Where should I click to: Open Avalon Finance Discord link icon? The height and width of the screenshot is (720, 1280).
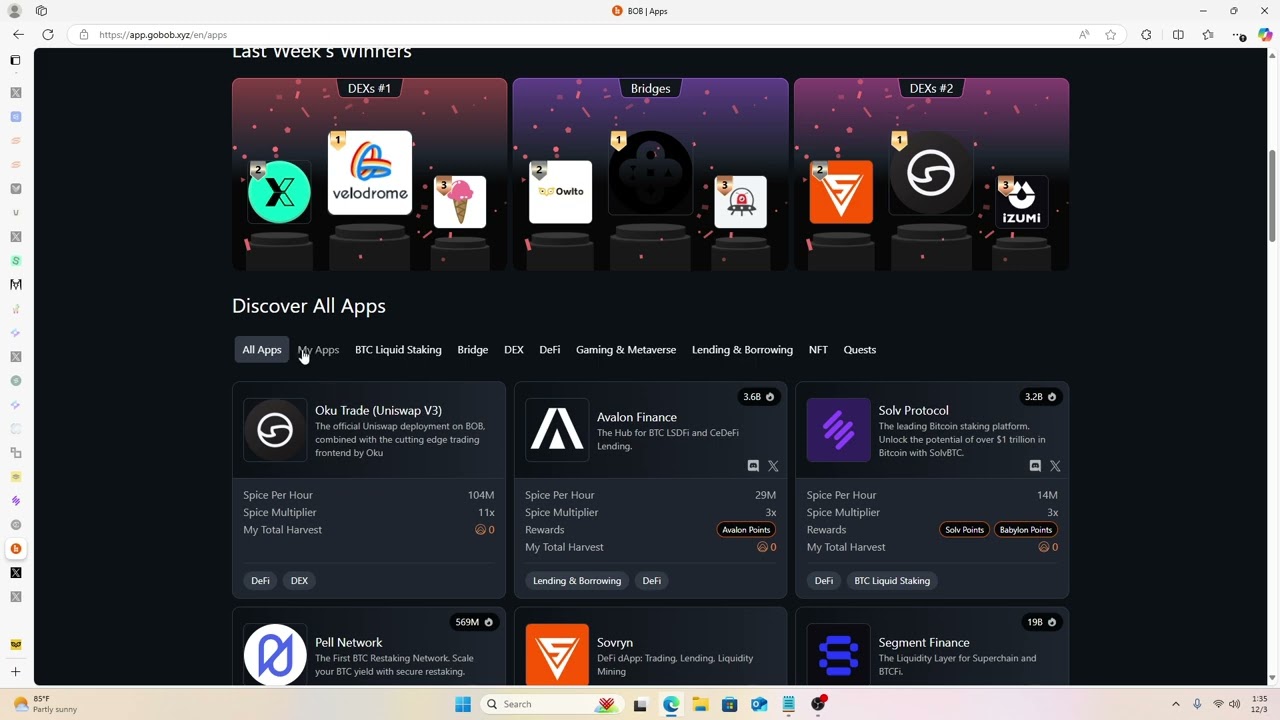coord(753,466)
